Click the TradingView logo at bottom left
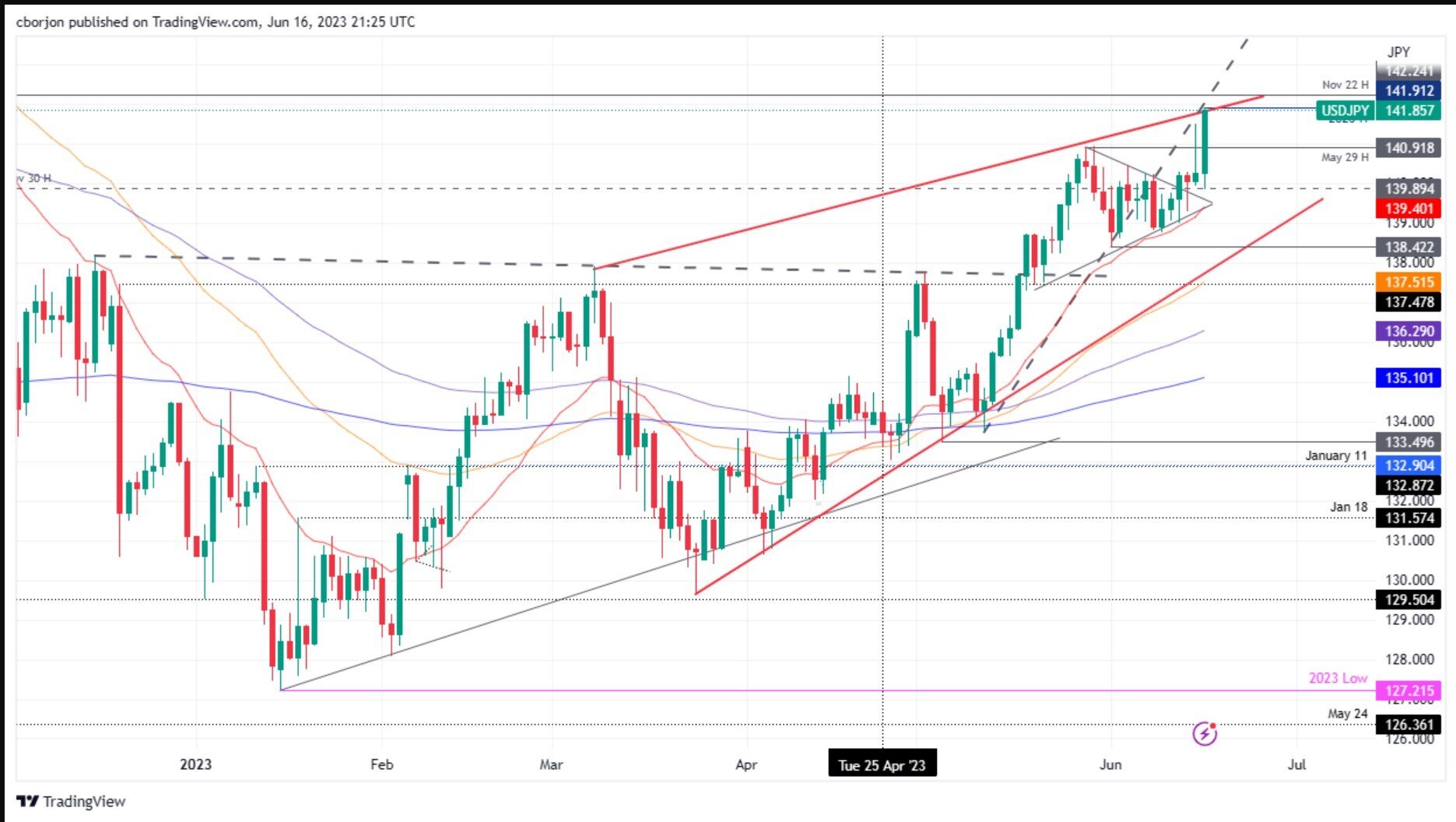The width and height of the screenshot is (1456, 822). point(71,801)
